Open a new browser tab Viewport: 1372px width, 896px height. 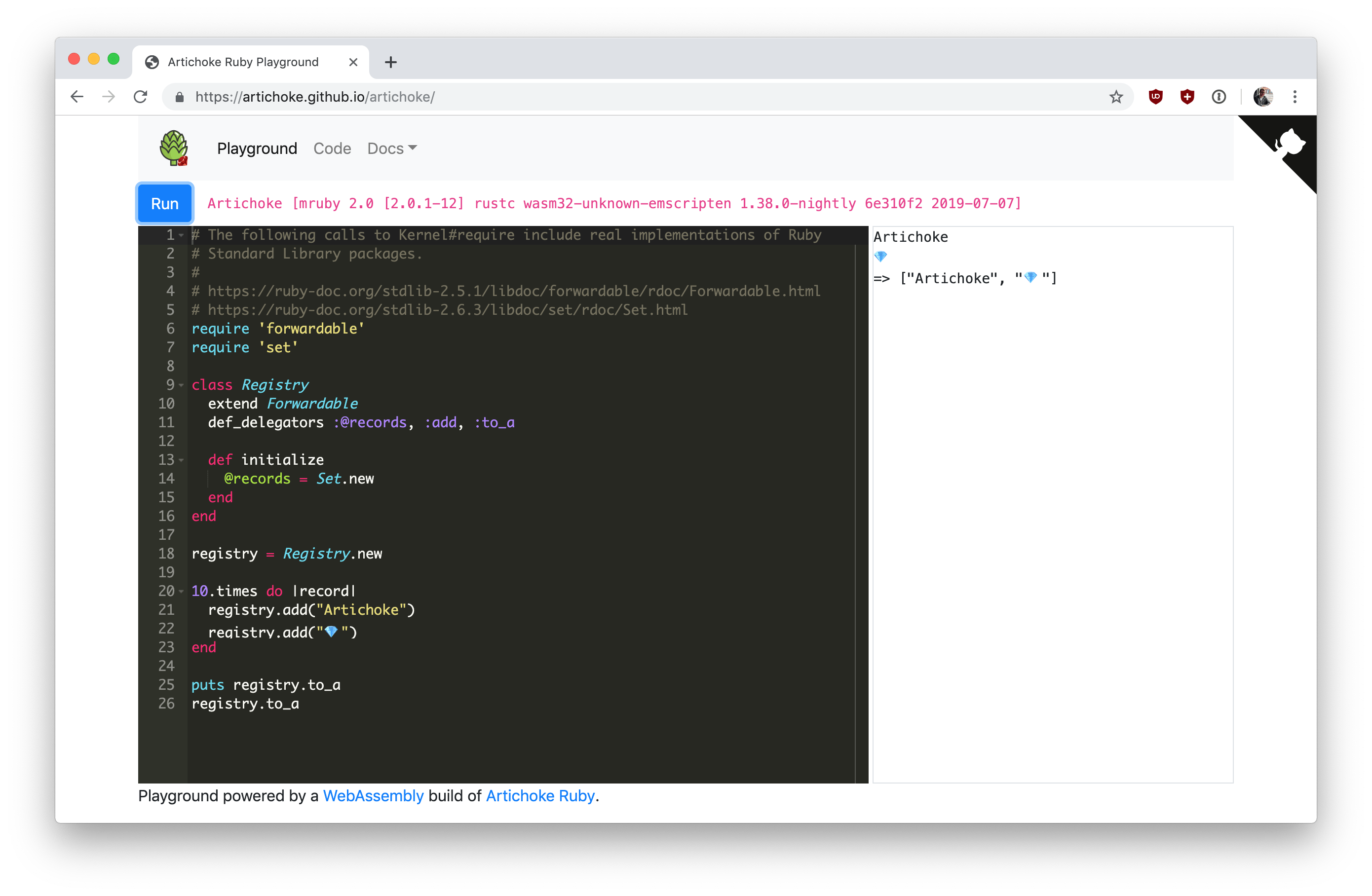tap(391, 62)
